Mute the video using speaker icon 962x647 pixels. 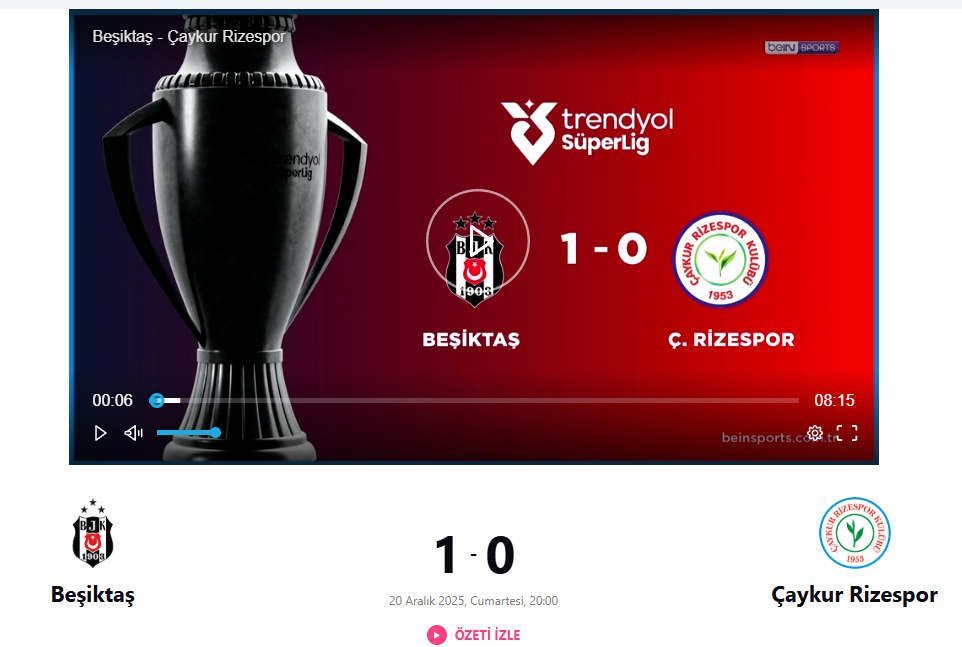click(133, 434)
